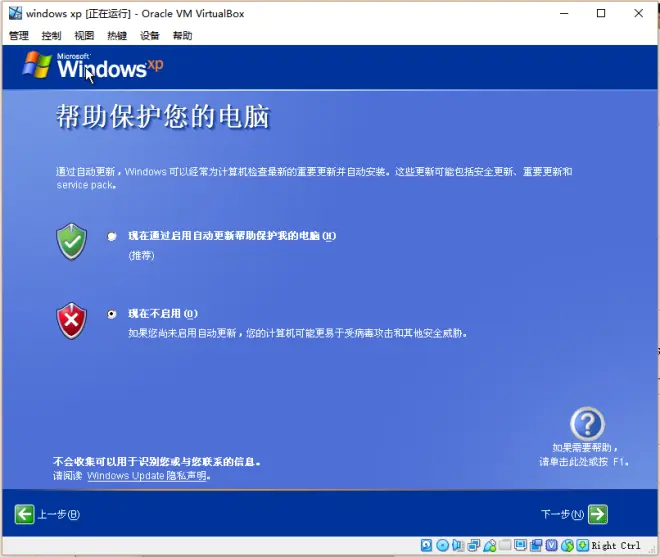Screen dimensions: 660x557
Task: Open the 帮助 menu
Action: (183, 36)
